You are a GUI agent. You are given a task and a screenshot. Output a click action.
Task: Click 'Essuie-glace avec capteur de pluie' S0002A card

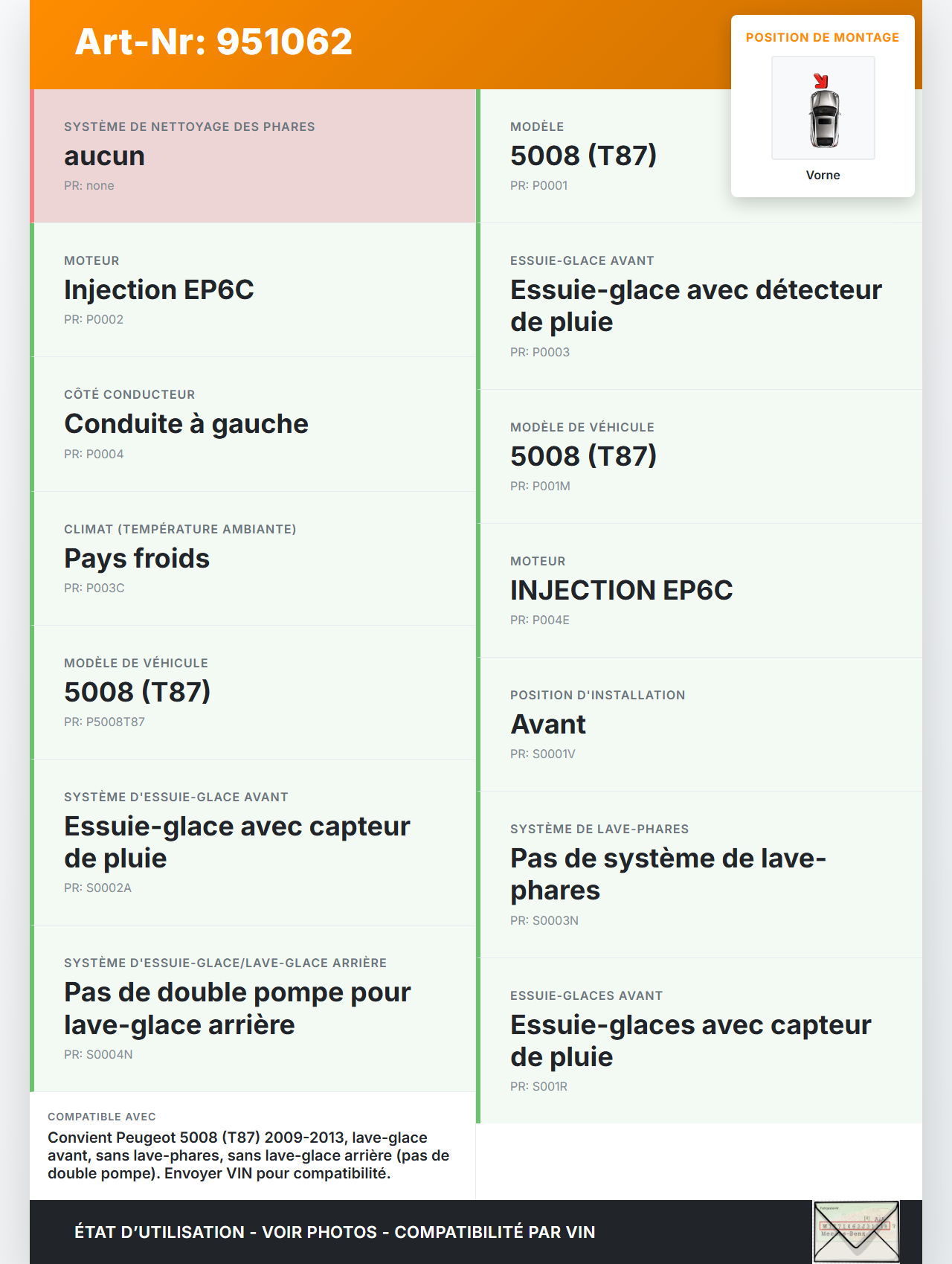coord(253,843)
